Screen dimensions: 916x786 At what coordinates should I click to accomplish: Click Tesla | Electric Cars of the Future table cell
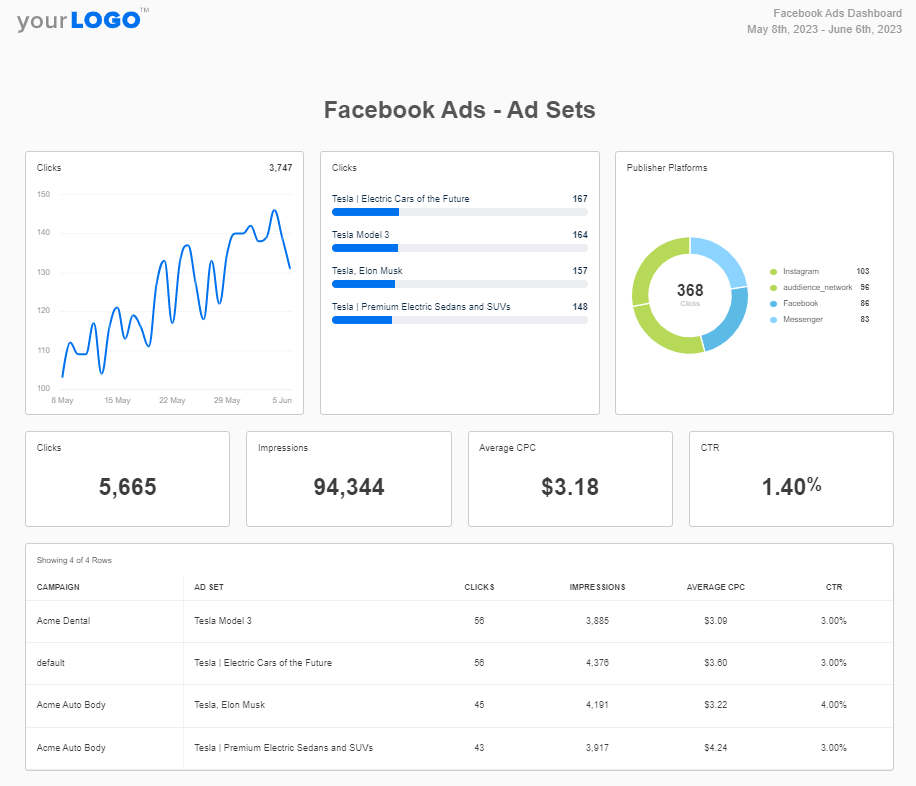(x=263, y=663)
